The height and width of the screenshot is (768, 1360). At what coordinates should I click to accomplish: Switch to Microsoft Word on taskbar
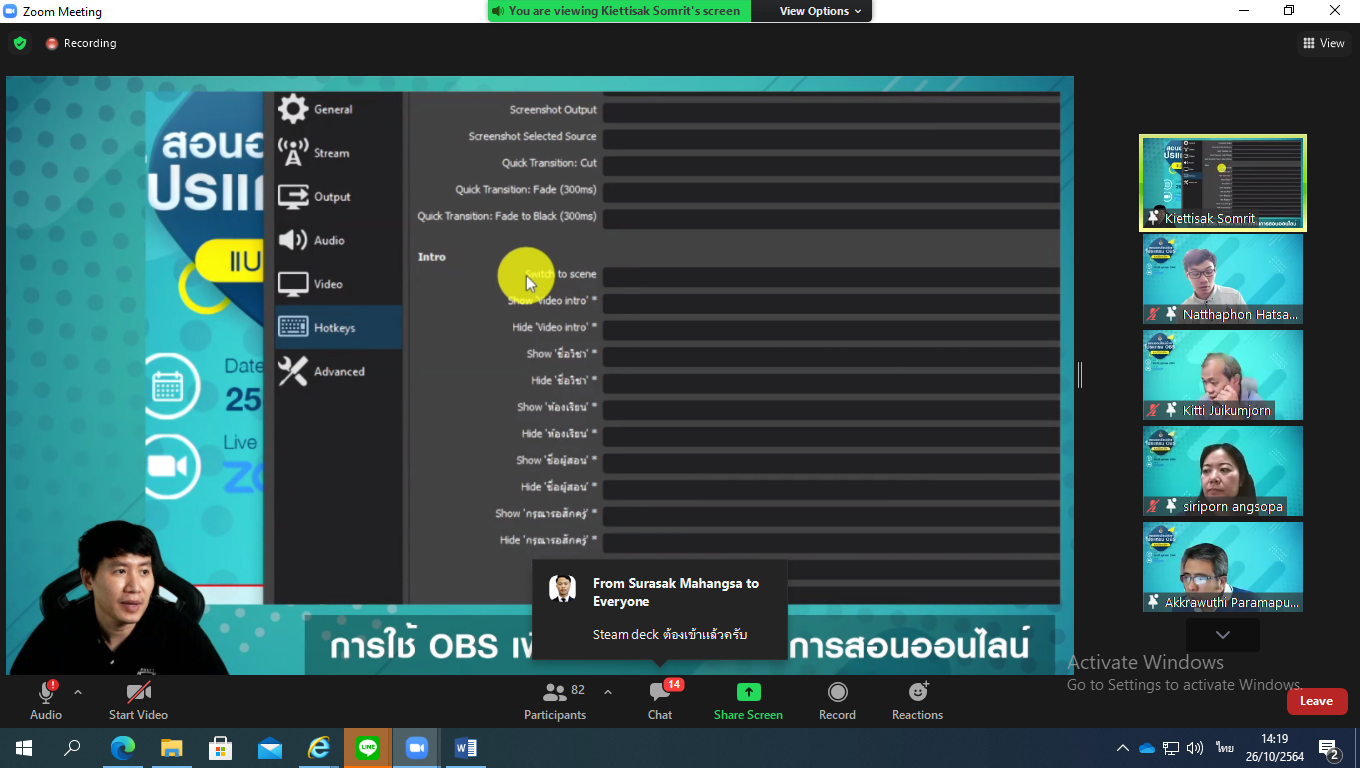(466, 748)
